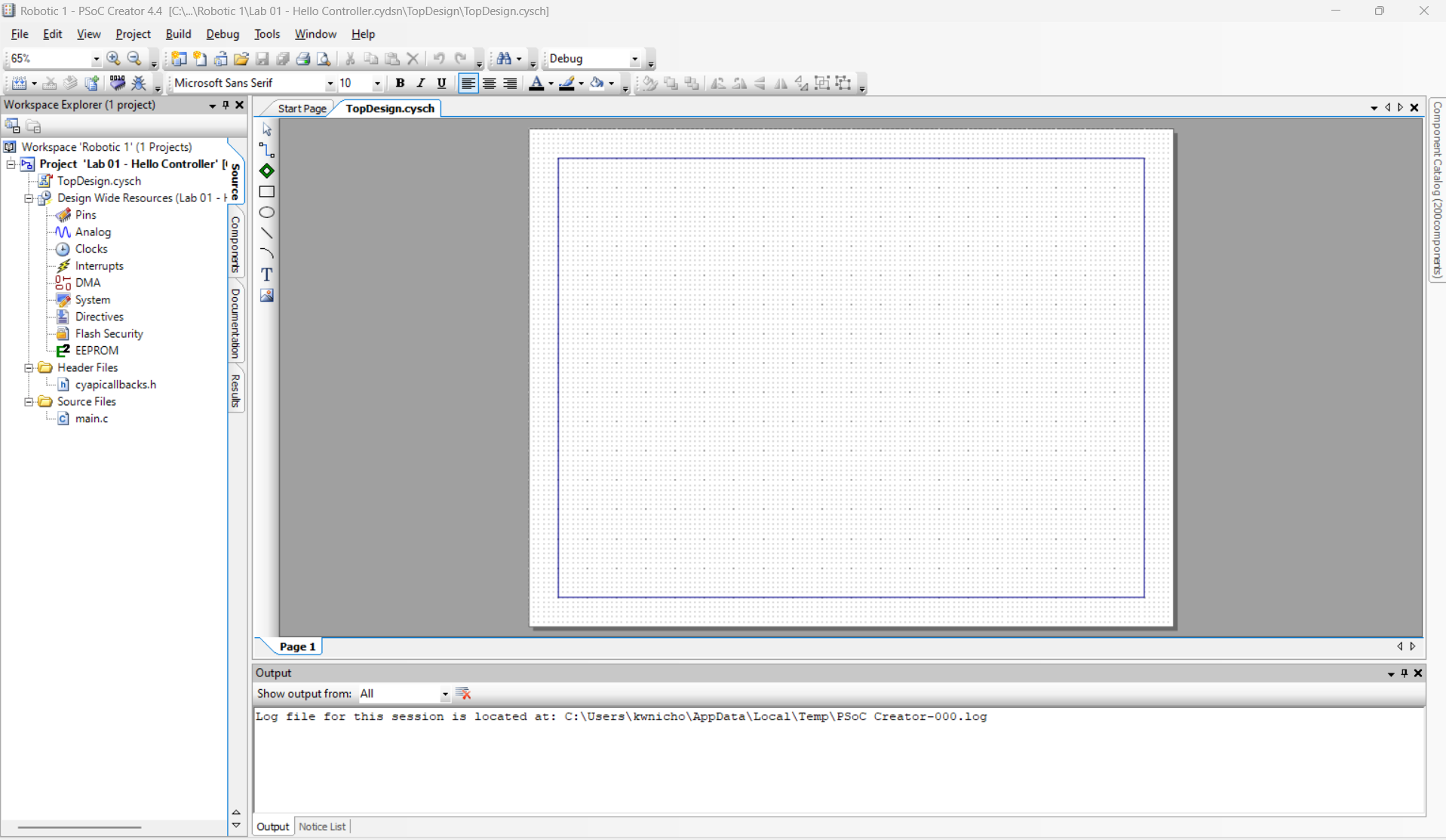Click the Generate Application icon with plus
Viewport: 1446px width, 840px height.
pyautogui.click(x=92, y=84)
